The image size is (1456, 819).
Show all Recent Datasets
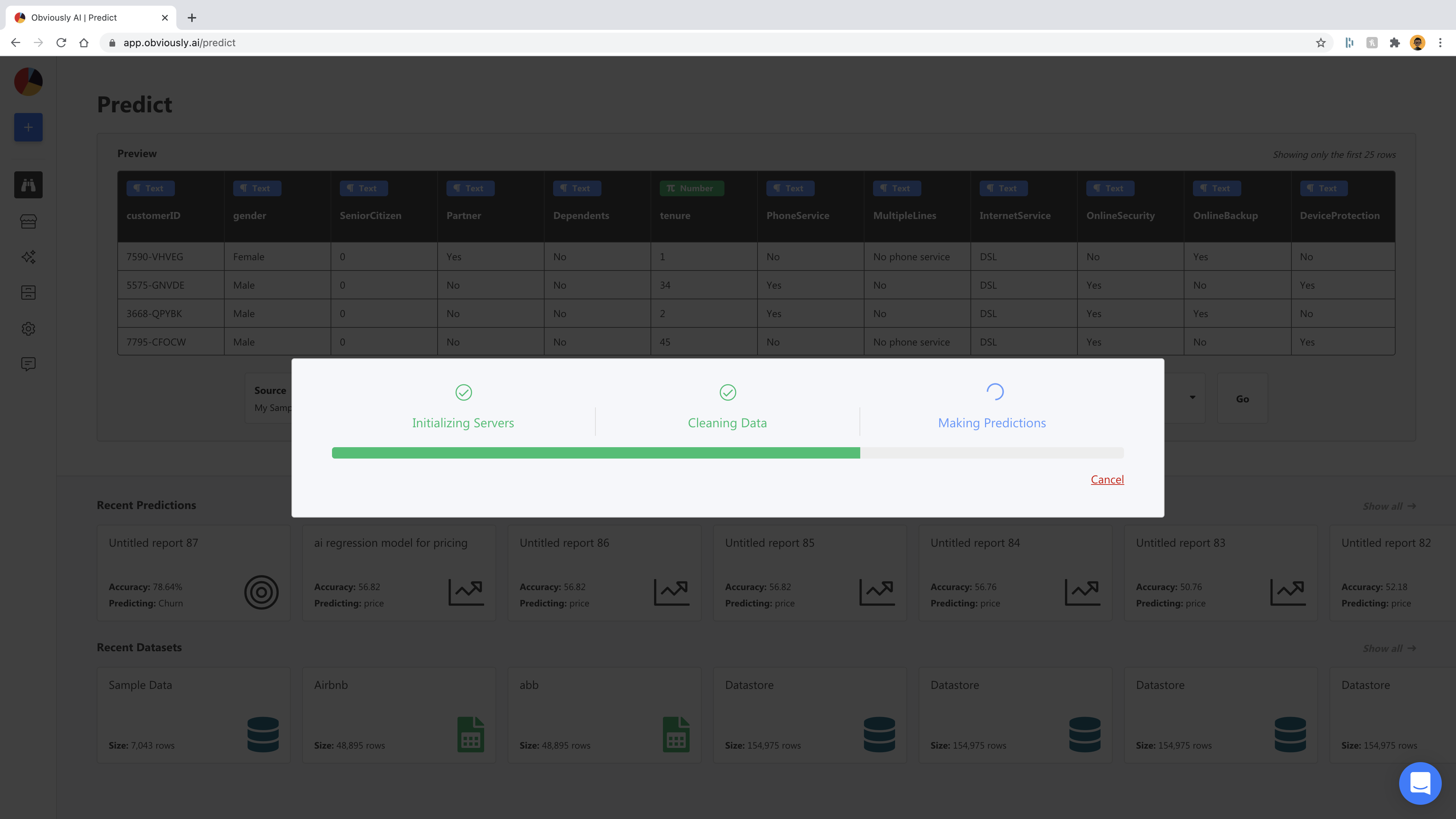[x=1389, y=648]
